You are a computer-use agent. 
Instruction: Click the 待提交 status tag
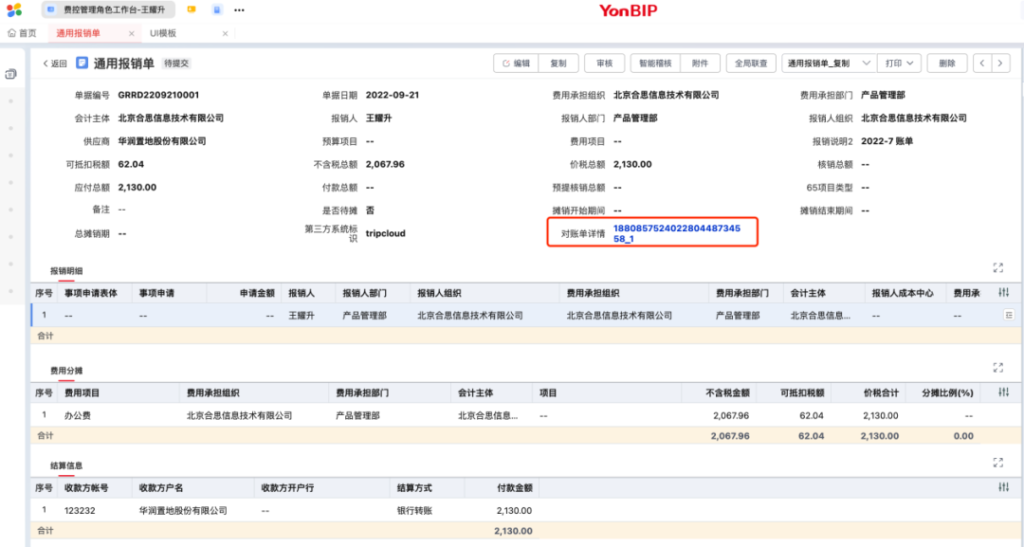(176, 63)
